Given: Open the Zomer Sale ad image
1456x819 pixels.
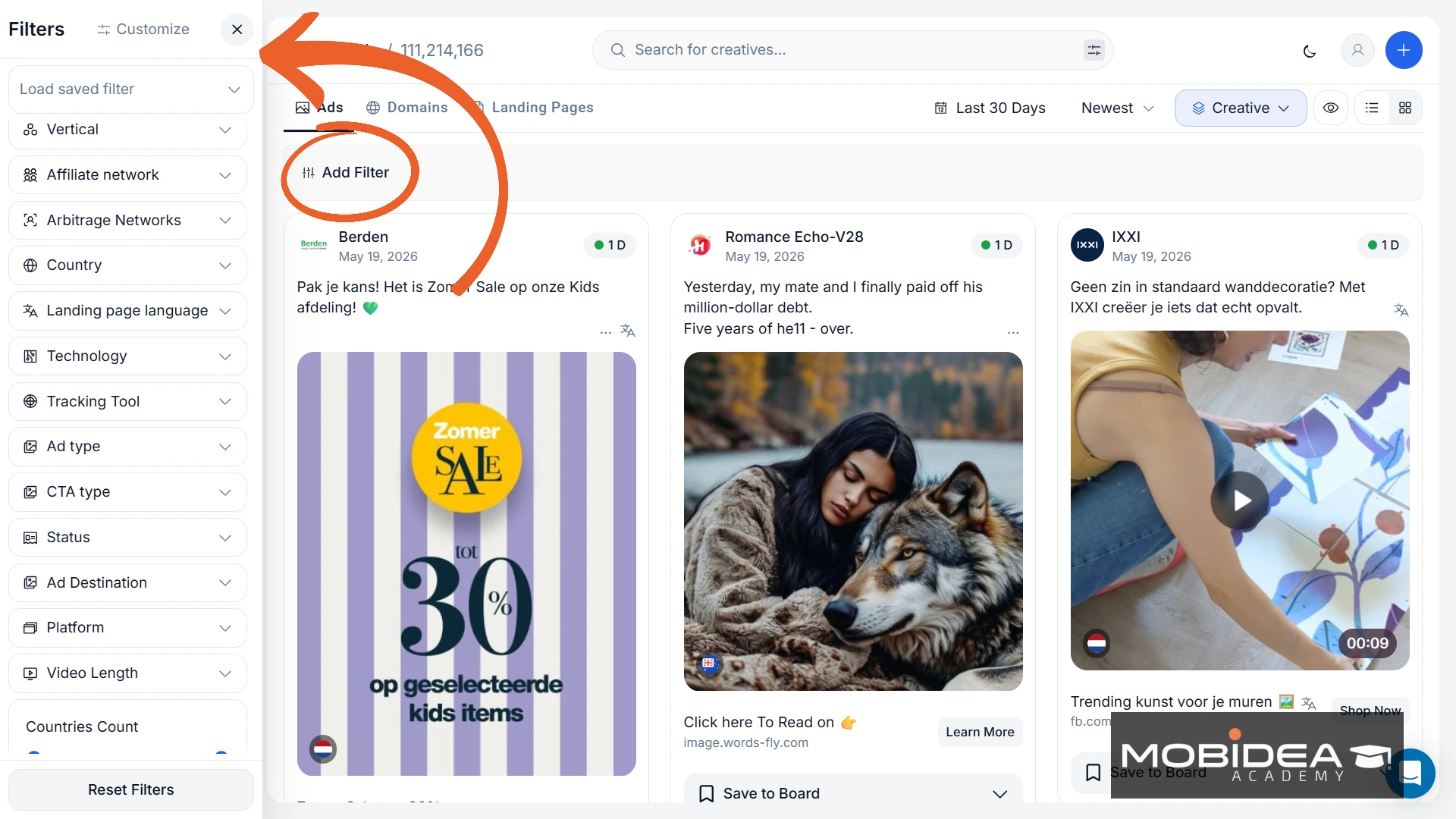Looking at the screenshot, I should pyautogui.click(x=466, y=563).
